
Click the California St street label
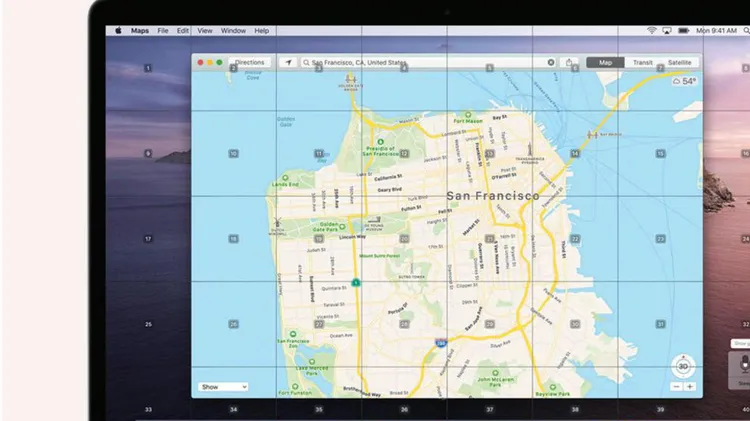tap(388, 177)
